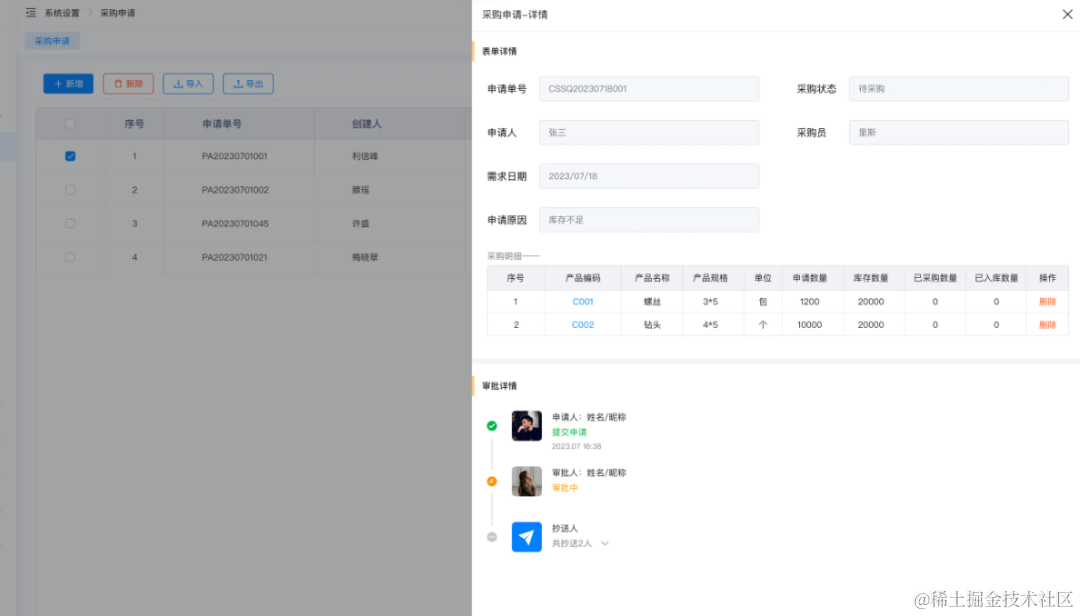Click the 申请单号 column header

tap(222, 124)
